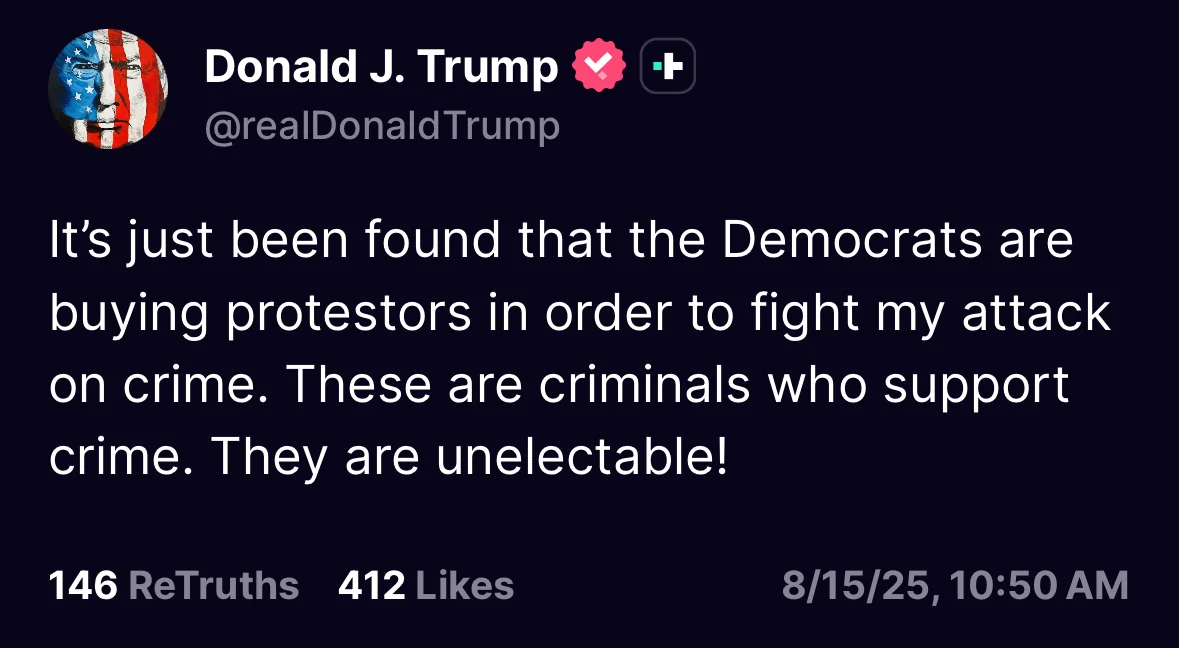This screenshot has width=1179, height=648.
Task: Click the red verified checkmark badge
Action: pos(599,66)
